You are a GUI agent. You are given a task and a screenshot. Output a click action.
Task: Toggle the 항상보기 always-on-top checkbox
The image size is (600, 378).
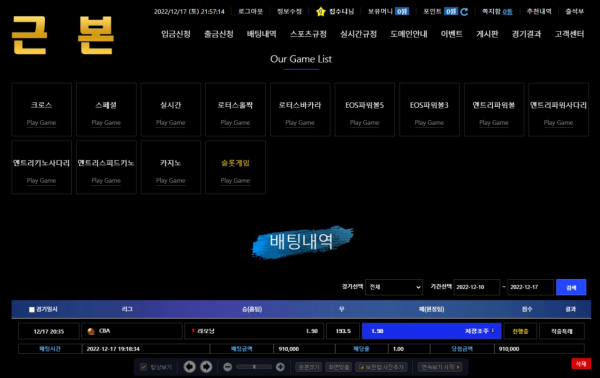click(x=143, y=367)
